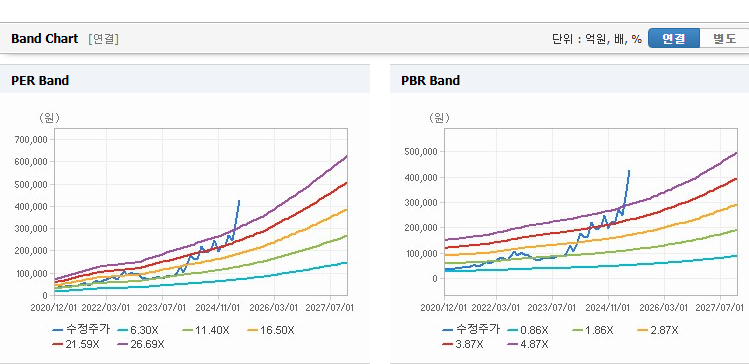Click the price peak on the PBR chart line

coord(629,171)
